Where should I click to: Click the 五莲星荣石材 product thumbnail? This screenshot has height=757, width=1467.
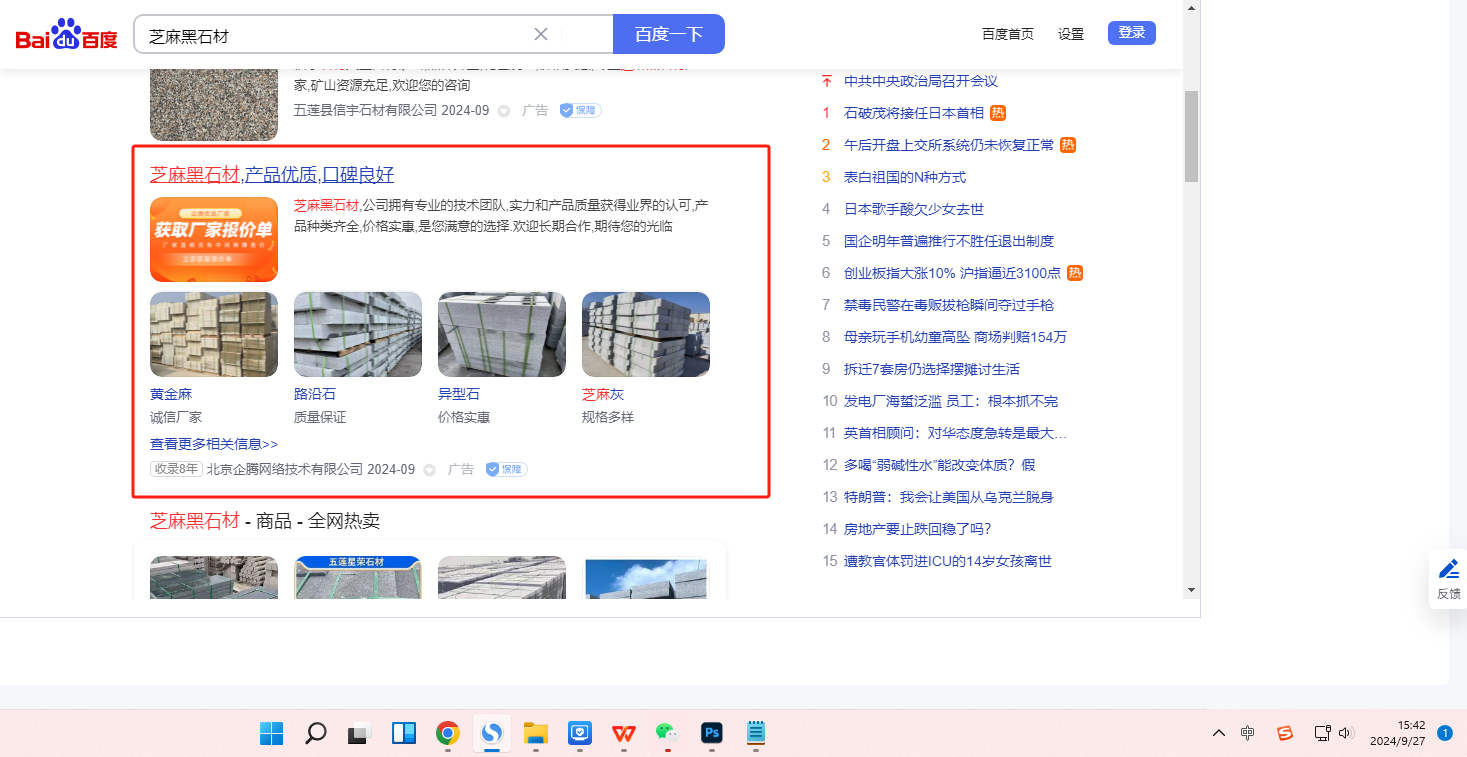pos(358,577)
